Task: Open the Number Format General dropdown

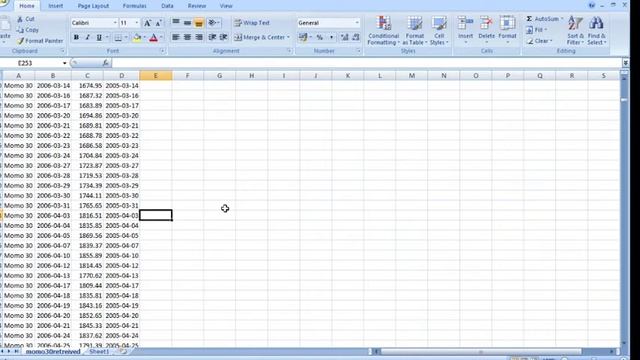Action: pyautogui.click(x=357, y=23)
